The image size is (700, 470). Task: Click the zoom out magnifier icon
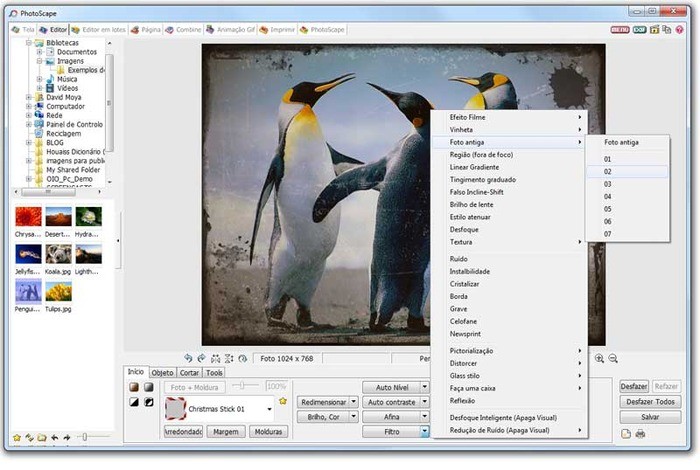point(613,358)
